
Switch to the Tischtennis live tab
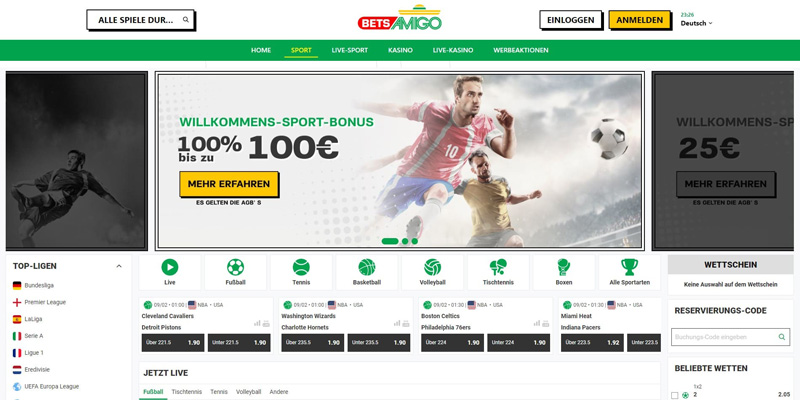point(187,392)
